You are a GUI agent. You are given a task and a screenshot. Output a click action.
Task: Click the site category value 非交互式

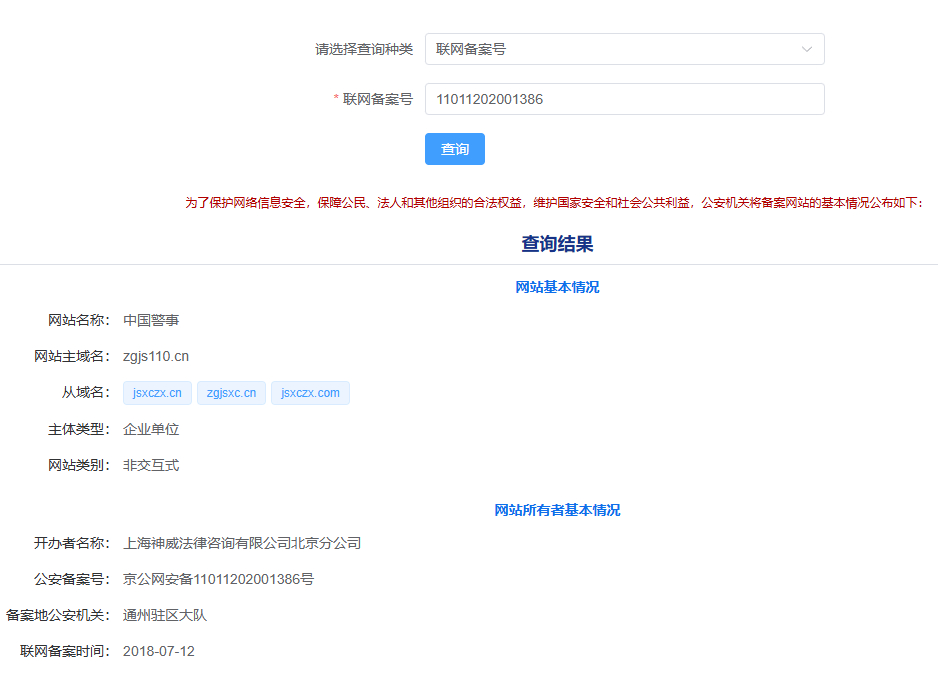pyautogui.click(x=151, y=466)
